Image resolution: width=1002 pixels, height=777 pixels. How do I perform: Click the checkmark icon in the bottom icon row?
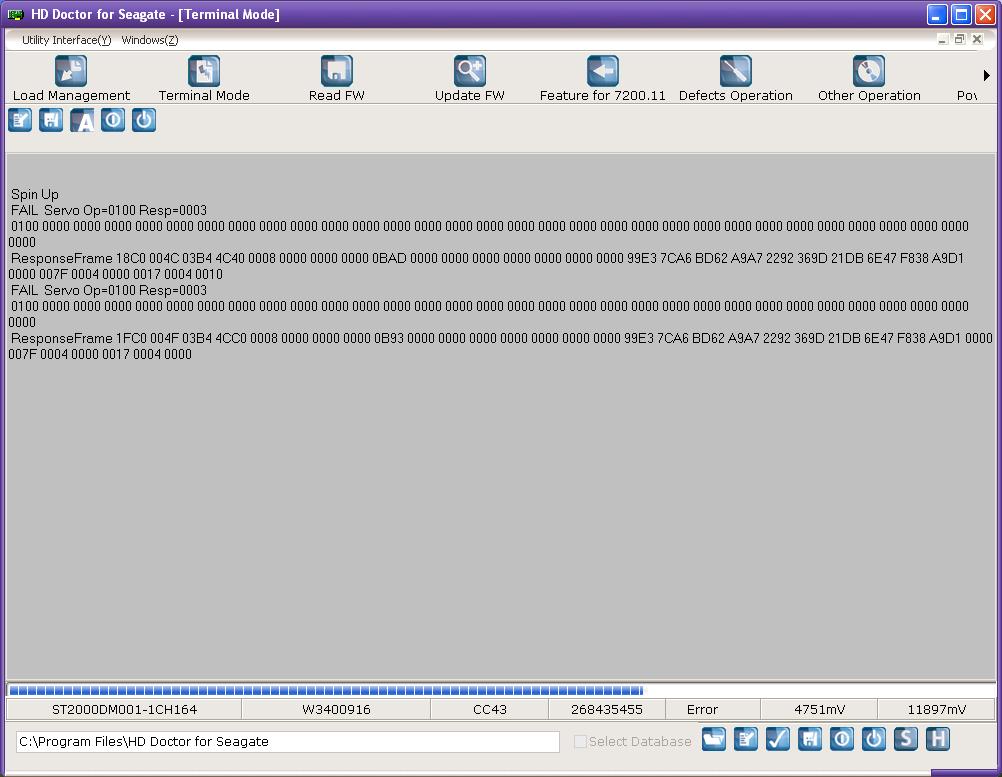(778, 739)
